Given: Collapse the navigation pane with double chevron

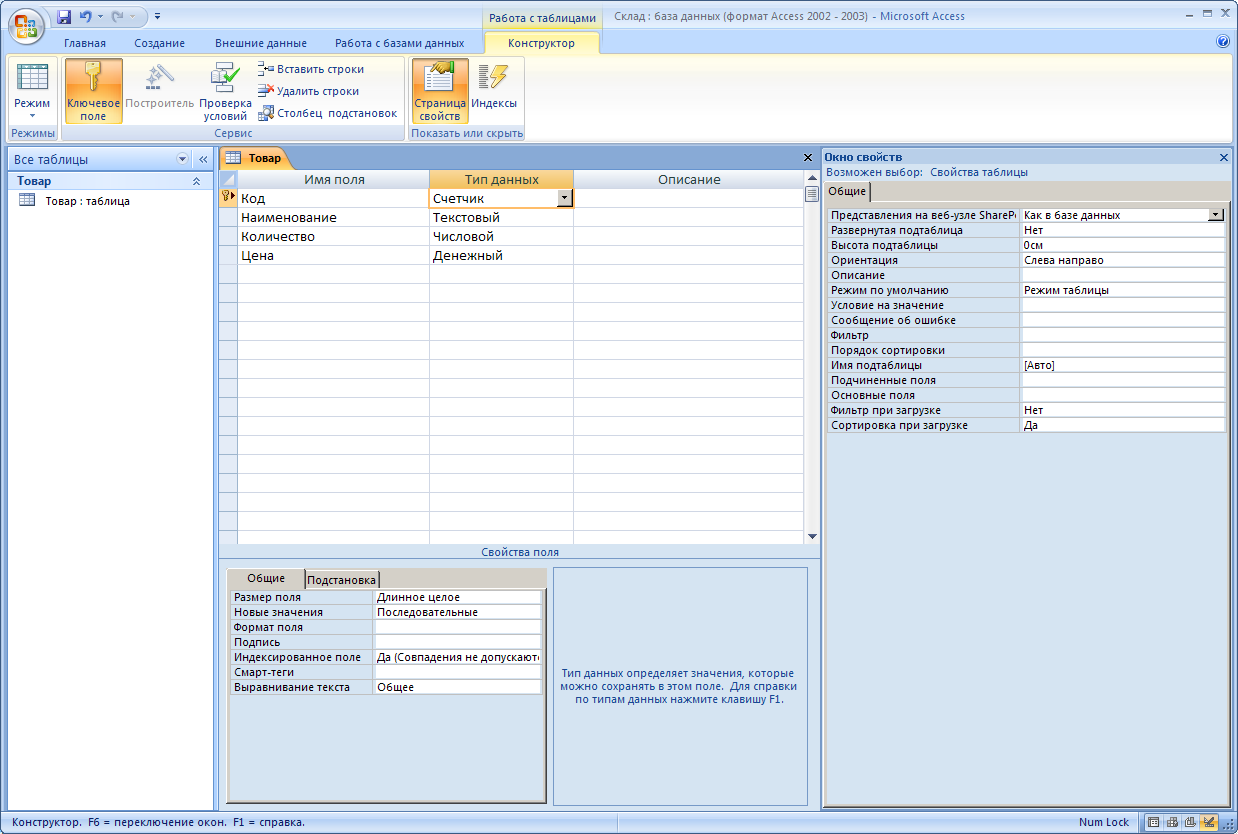Looking at the screenshot, I should tap(201, 159).
